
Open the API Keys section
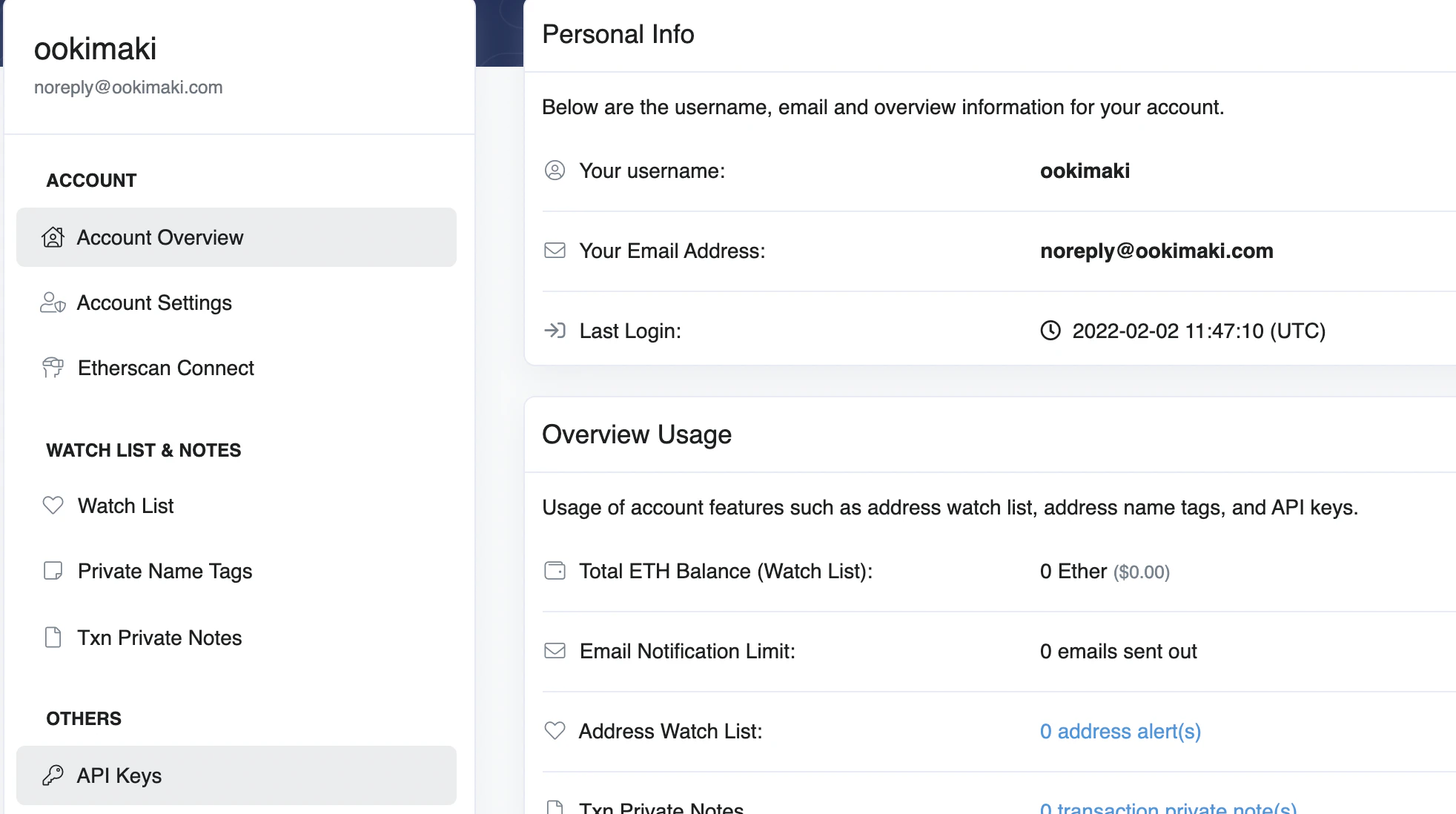pyautogui.click(x=119, y=775)
